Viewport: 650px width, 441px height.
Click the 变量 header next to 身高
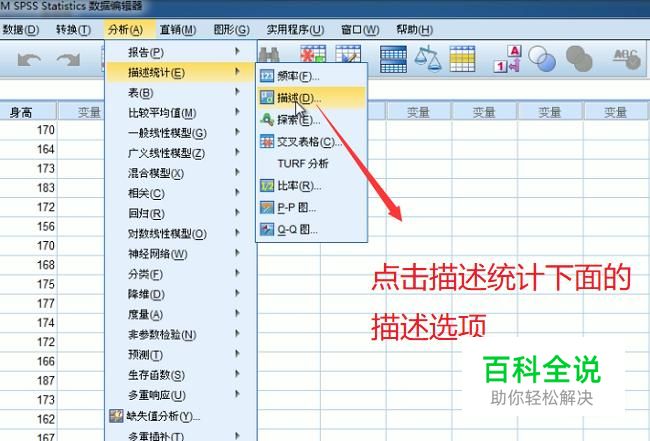pyautogui.click(x=81, y=112)
